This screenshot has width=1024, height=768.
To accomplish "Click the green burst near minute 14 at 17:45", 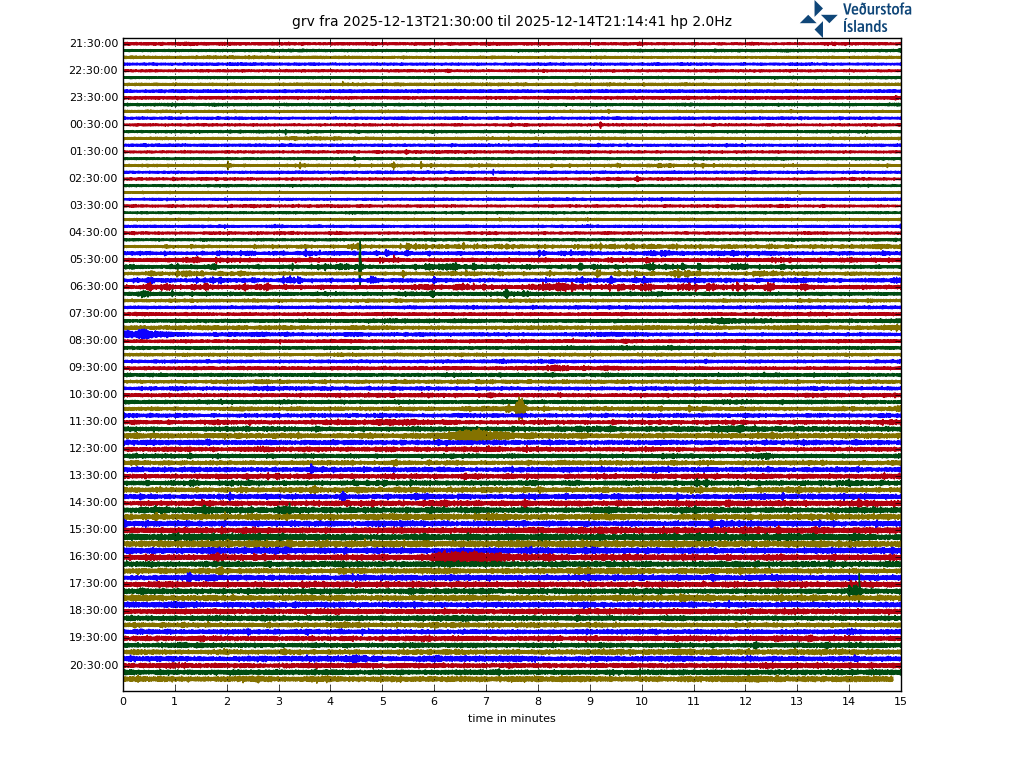I will pos(854,590).
